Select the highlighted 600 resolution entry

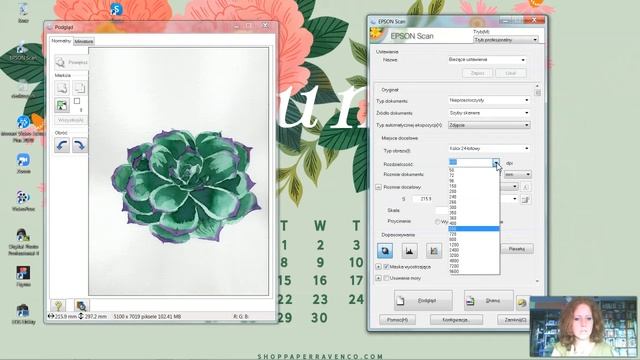(474, 229)
